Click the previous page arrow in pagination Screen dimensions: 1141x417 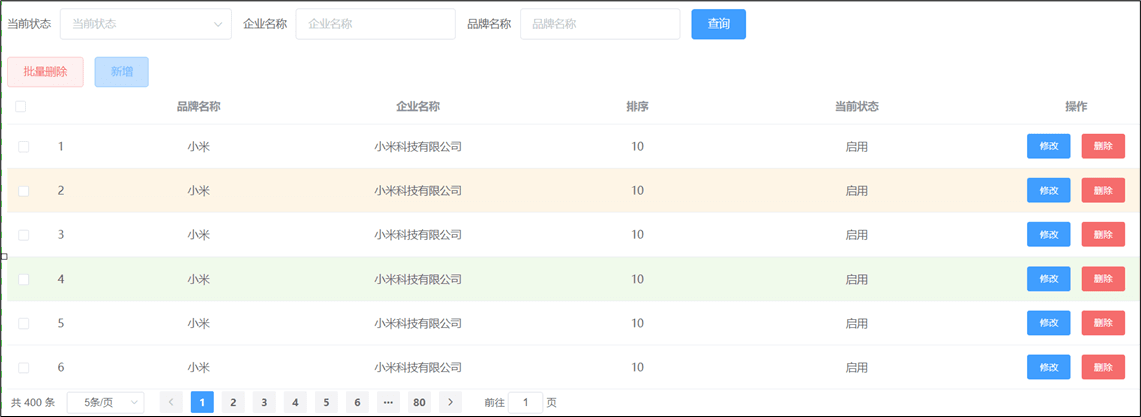coord(171,402)
